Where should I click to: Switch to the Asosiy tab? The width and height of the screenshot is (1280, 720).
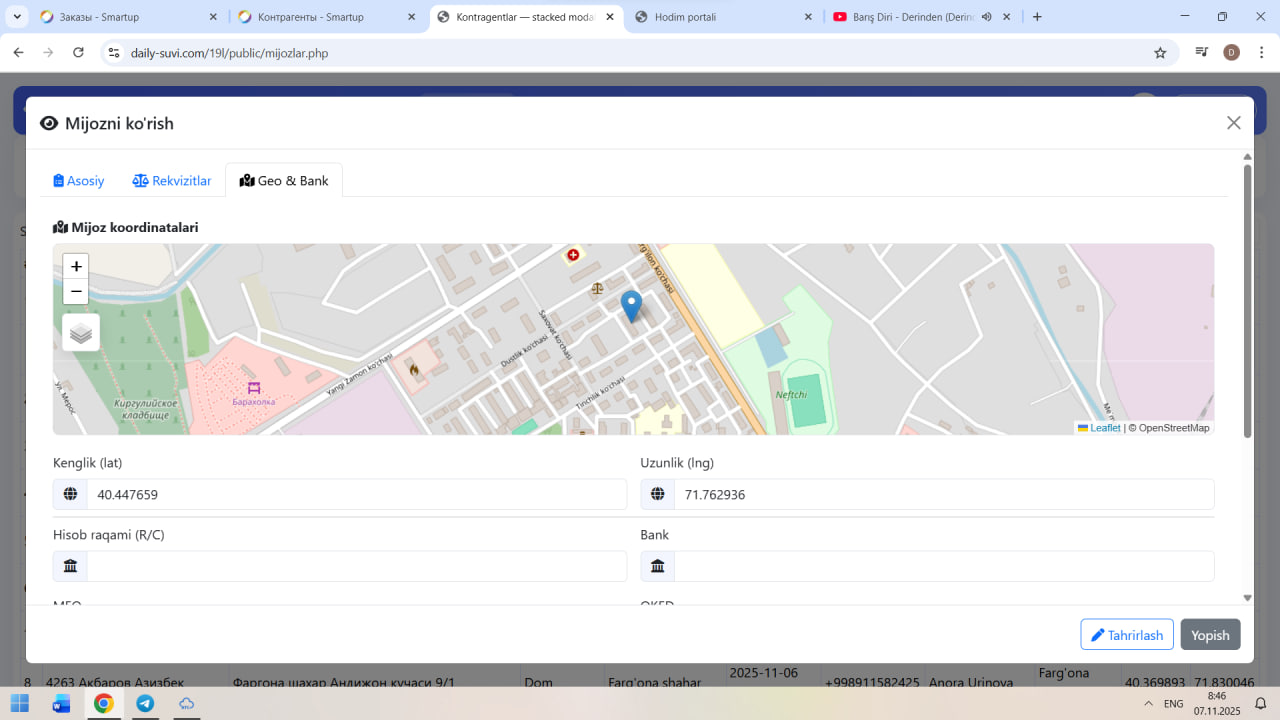[79, 181]
